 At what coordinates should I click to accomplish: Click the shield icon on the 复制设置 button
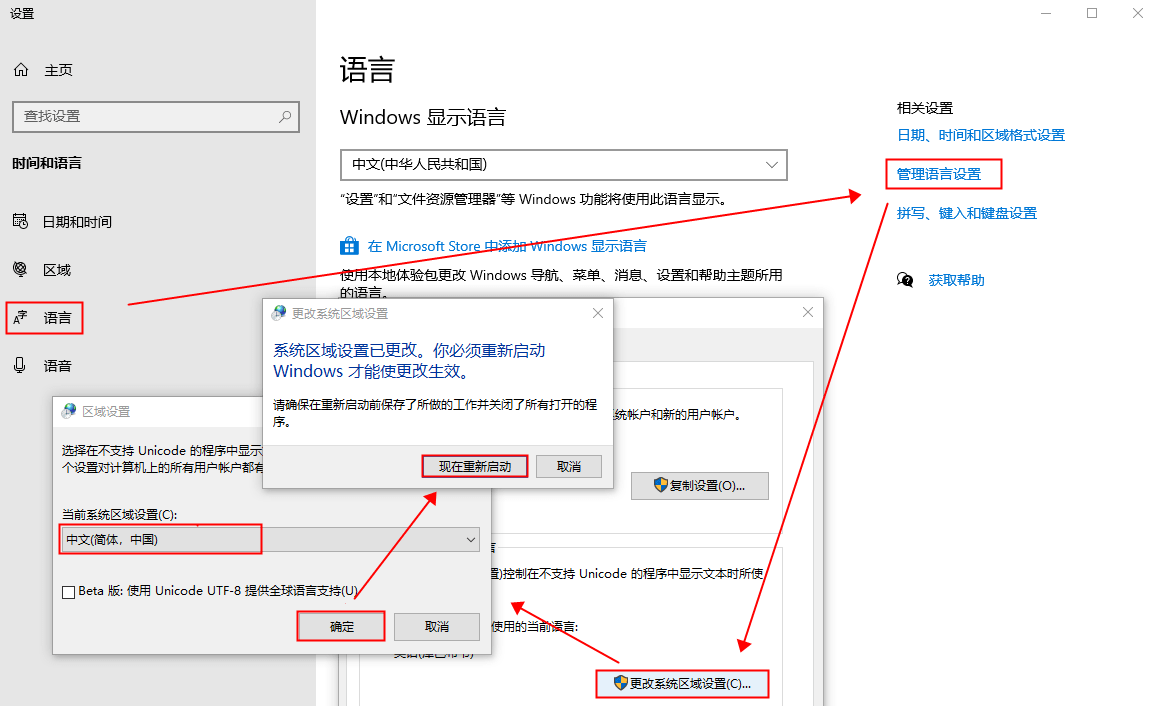pos(660,485)
